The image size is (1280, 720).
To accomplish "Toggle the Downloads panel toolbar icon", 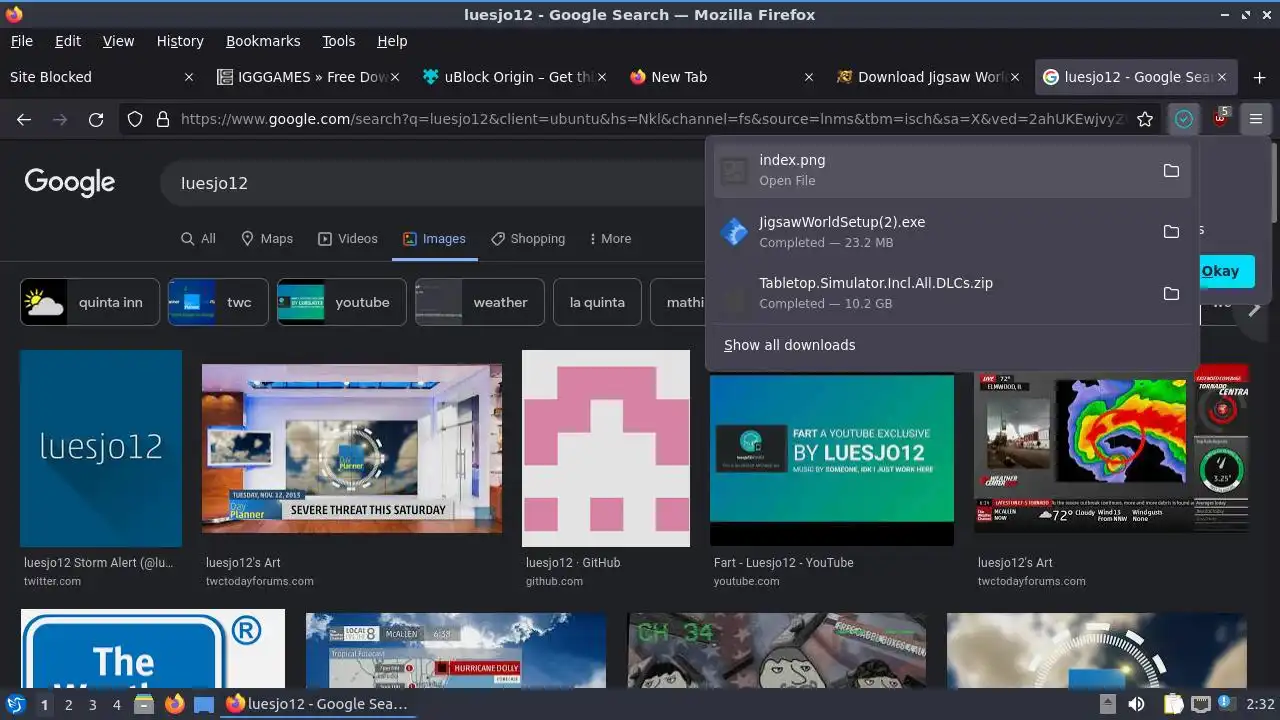I will 1184,119.
